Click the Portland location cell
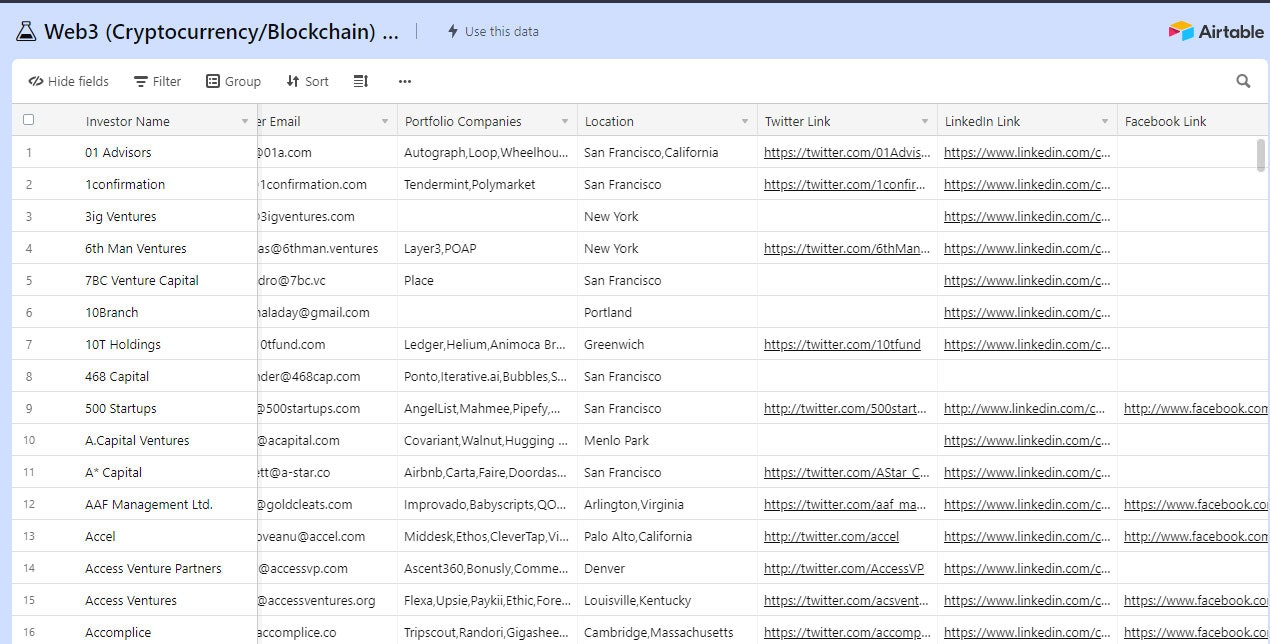 667,313
